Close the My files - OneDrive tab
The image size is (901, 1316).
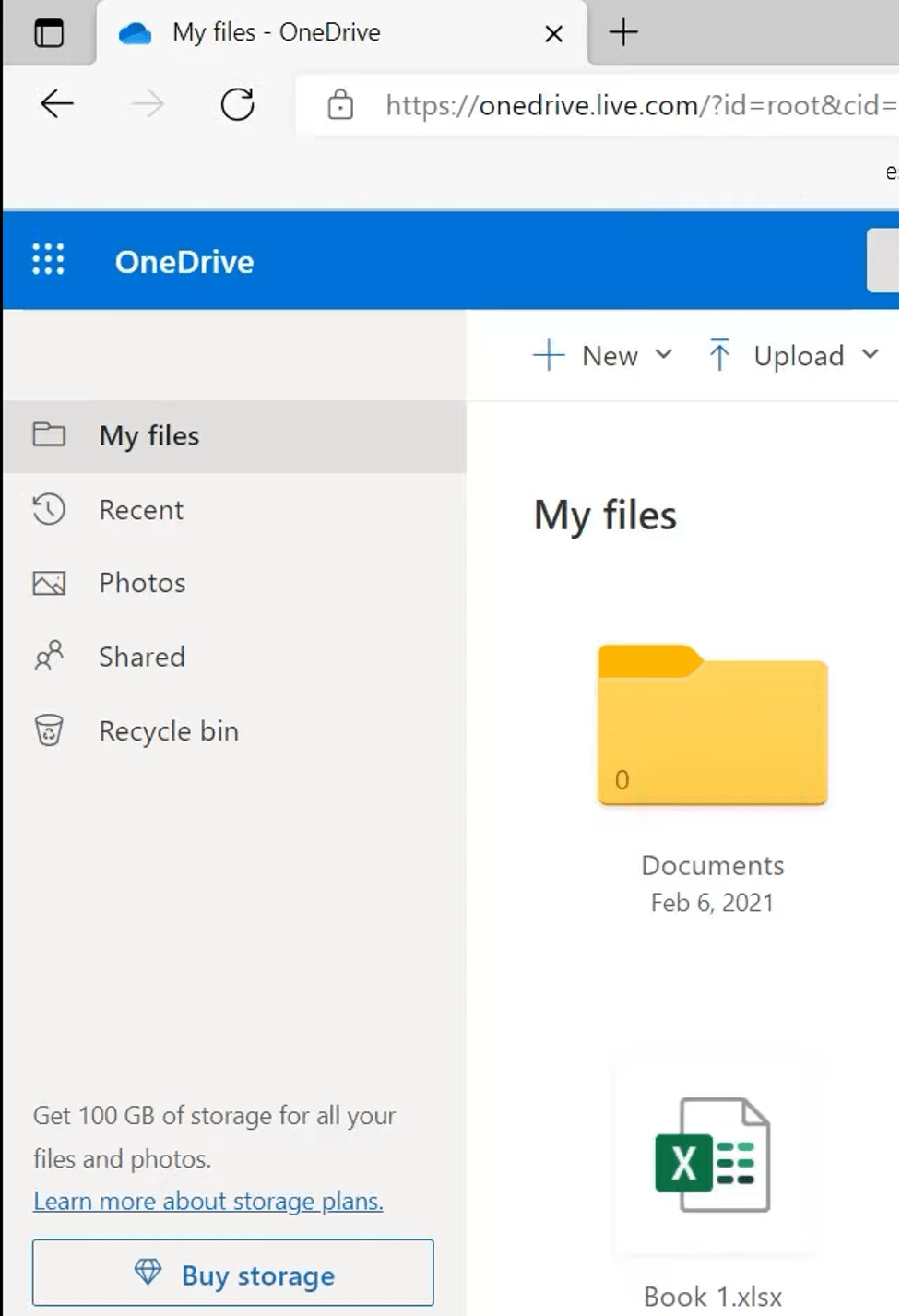[x=554, y=34]
